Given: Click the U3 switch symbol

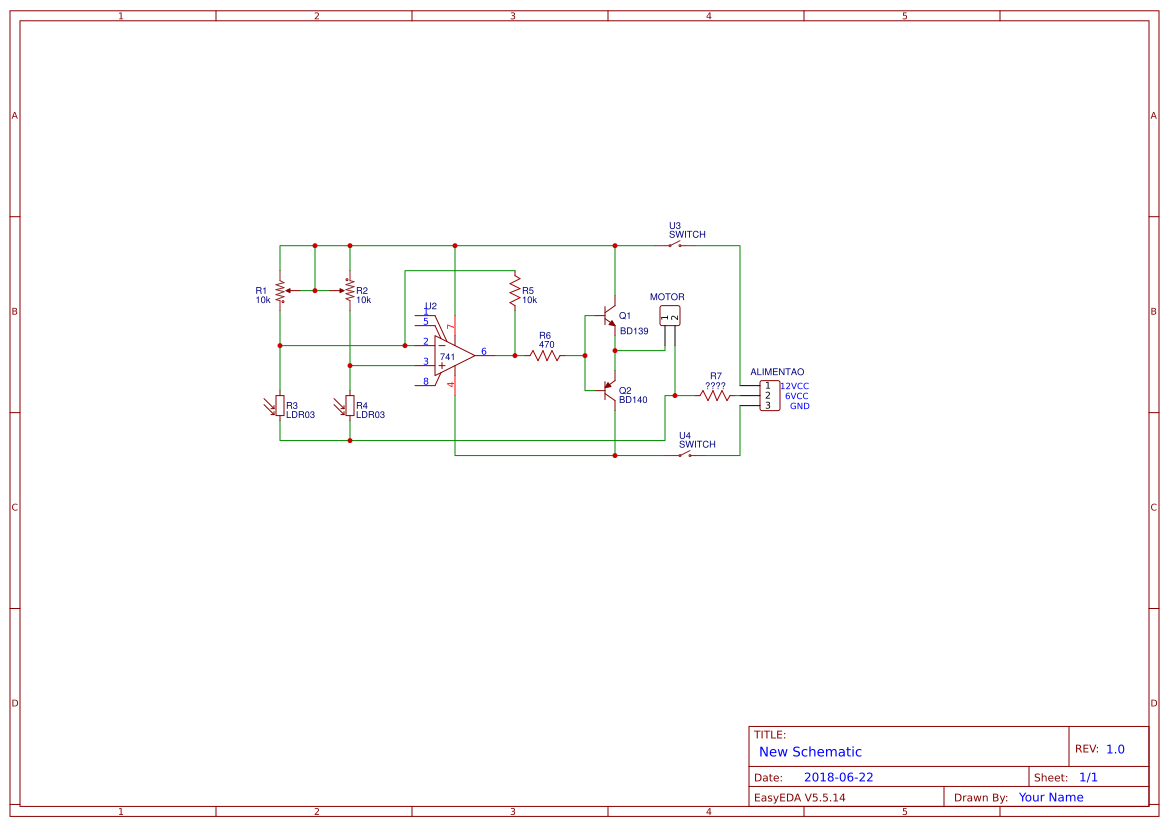Looking at the screenshot, I should point(675,245).
